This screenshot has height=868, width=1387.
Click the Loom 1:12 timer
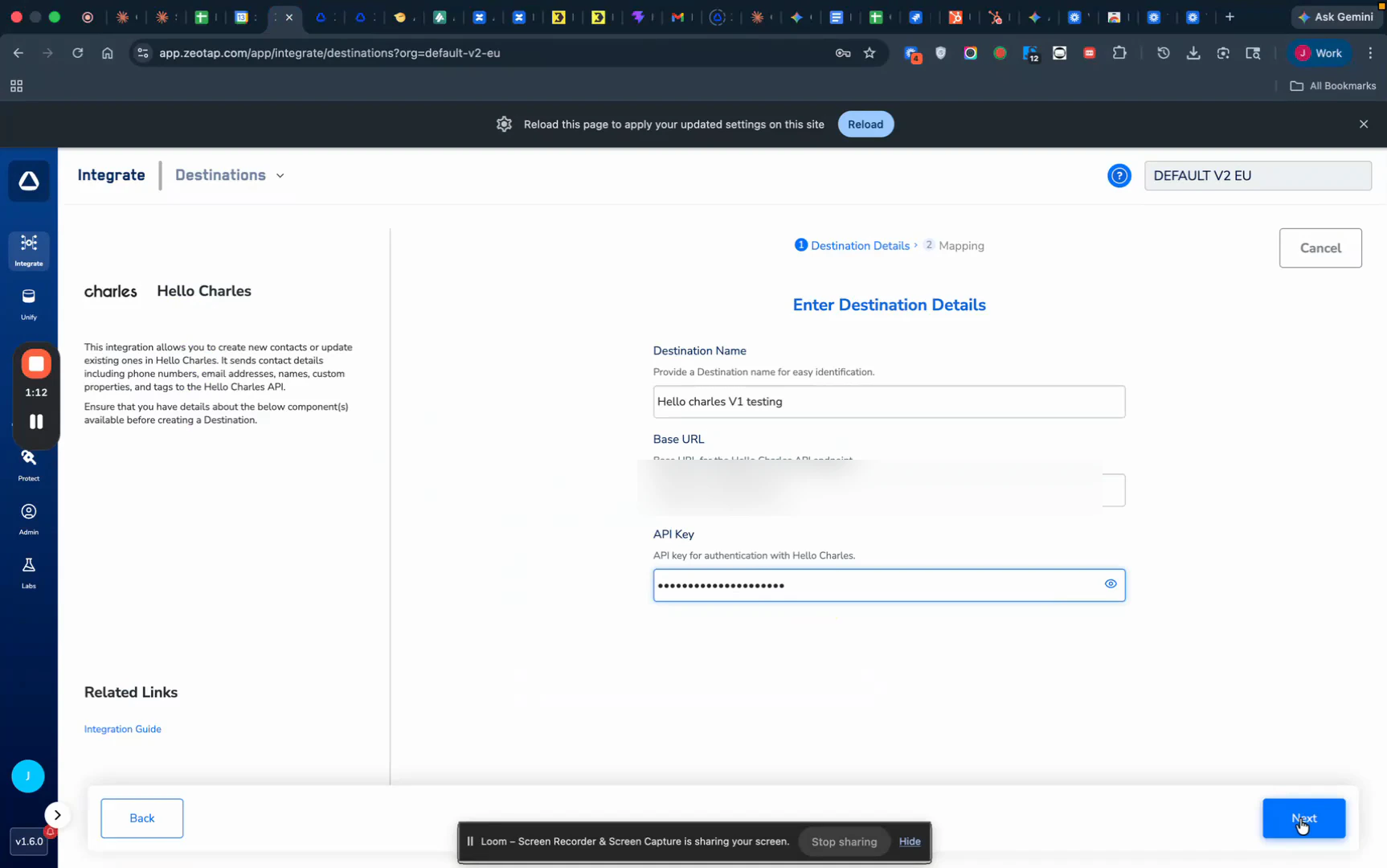coord(36,392)
